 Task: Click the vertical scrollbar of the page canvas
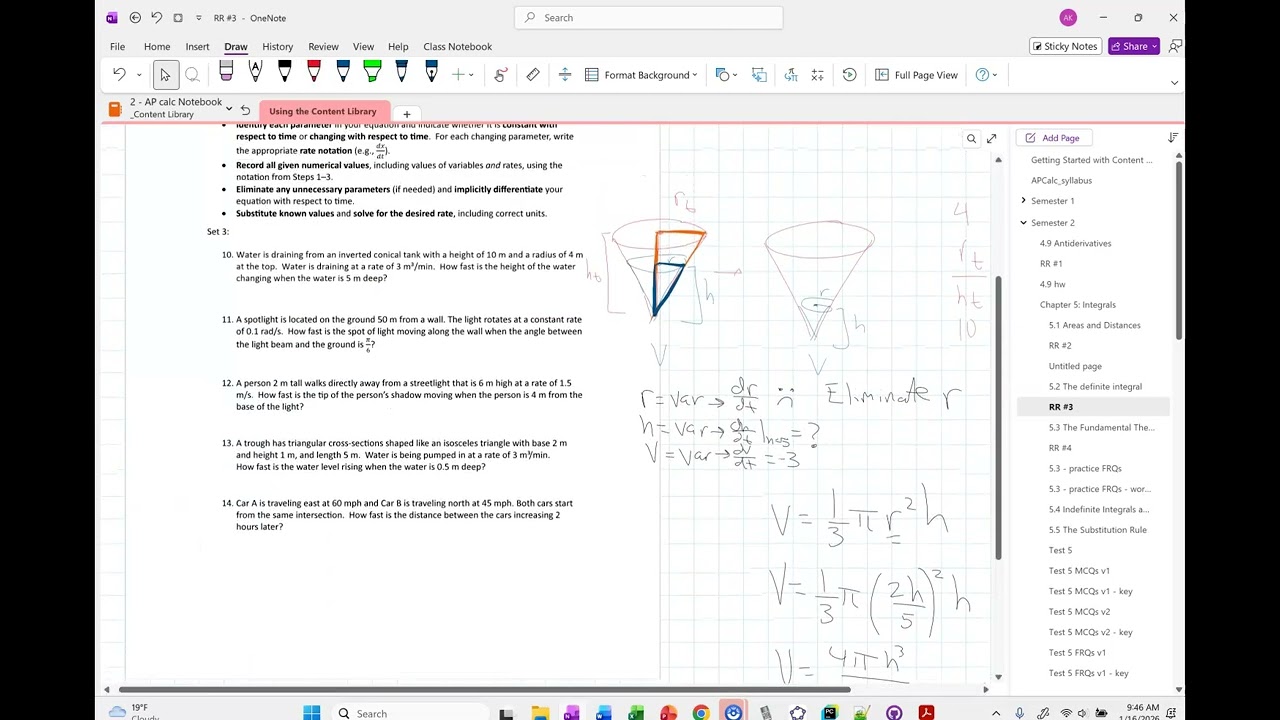click(997, 416)
